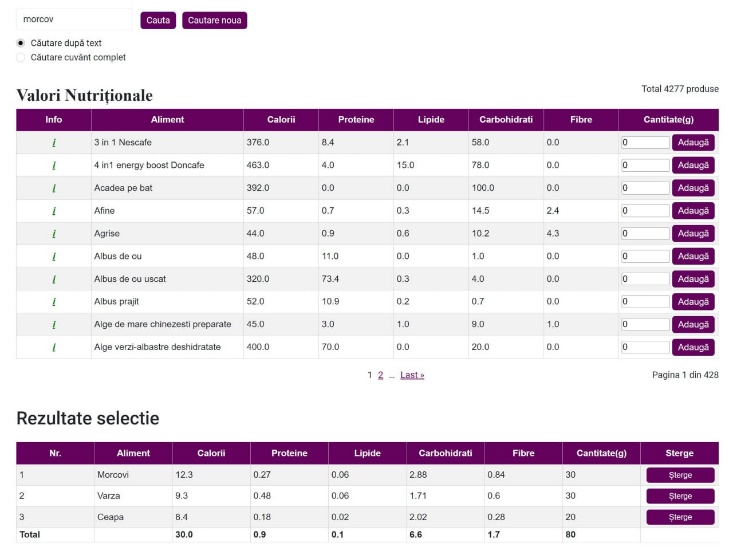This screenshot has height=551, width=733.
Task: Delete Morcovi using Șterge button
Action: [680, 475]
